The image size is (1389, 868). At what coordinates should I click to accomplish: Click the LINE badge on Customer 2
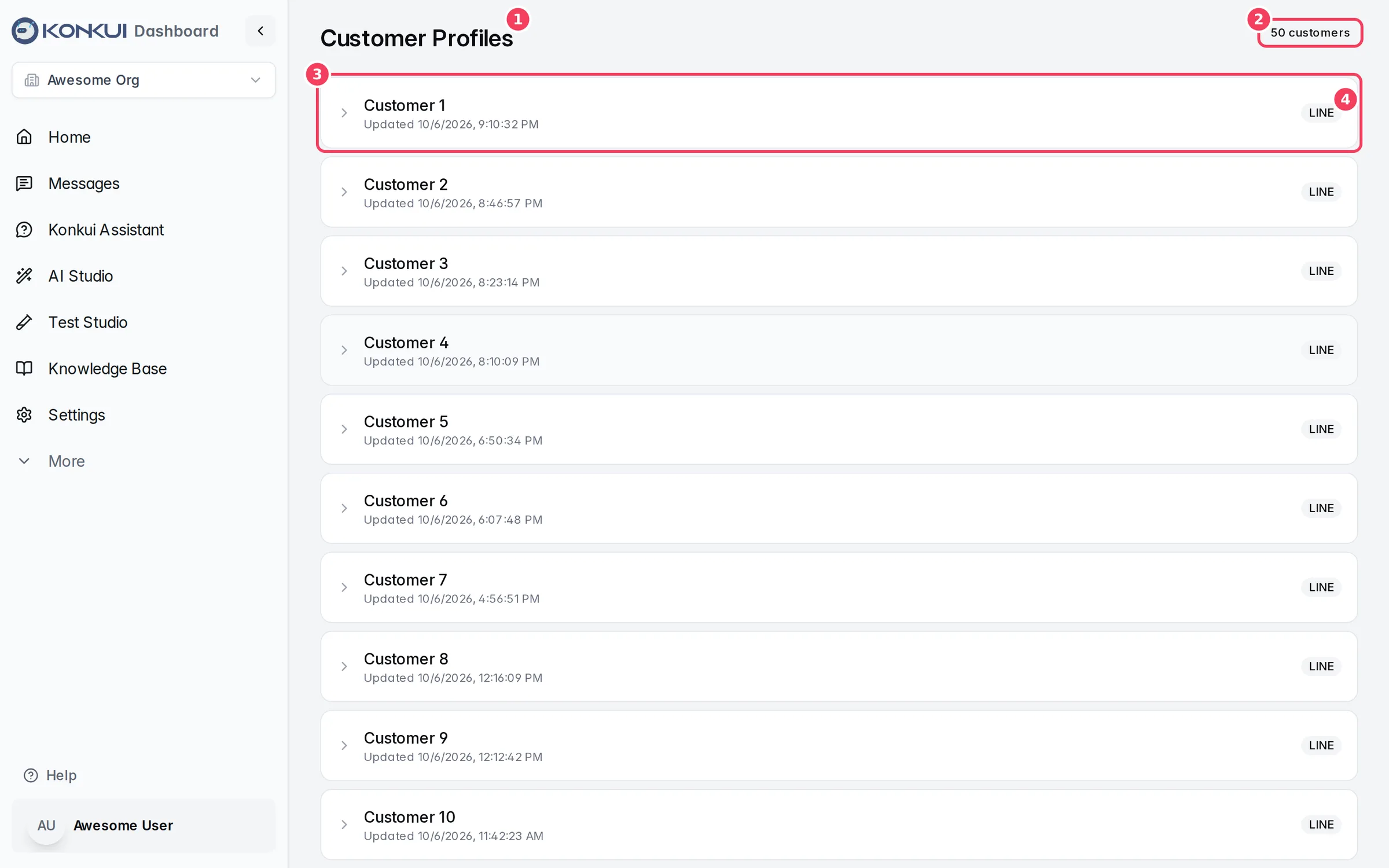coord(1321,192)
